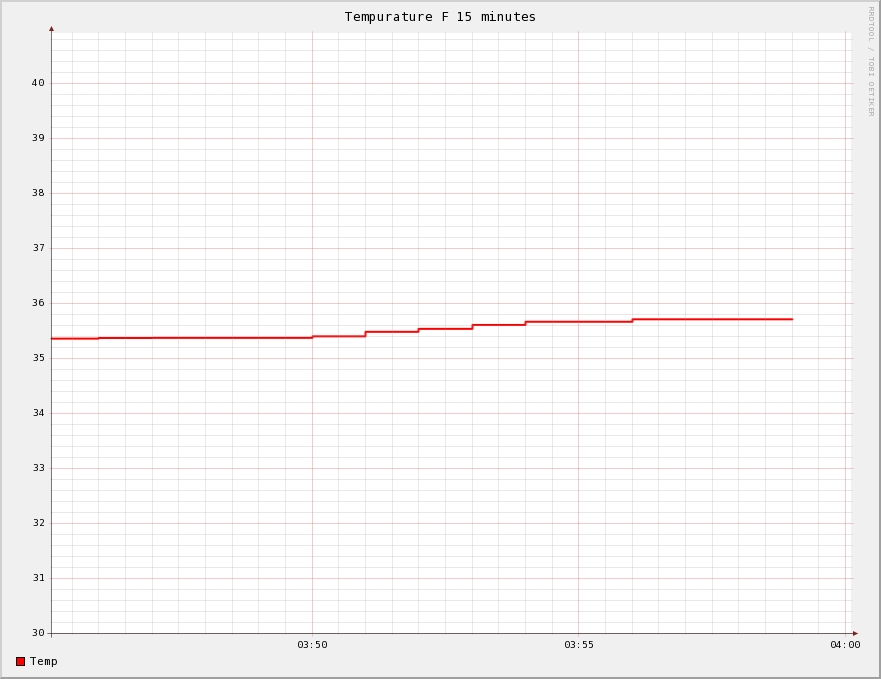Image resolution: width=881 pixels, height=679 pixels.
Task: Select the 04:00 time axis label
Action: tap(844, 645)
